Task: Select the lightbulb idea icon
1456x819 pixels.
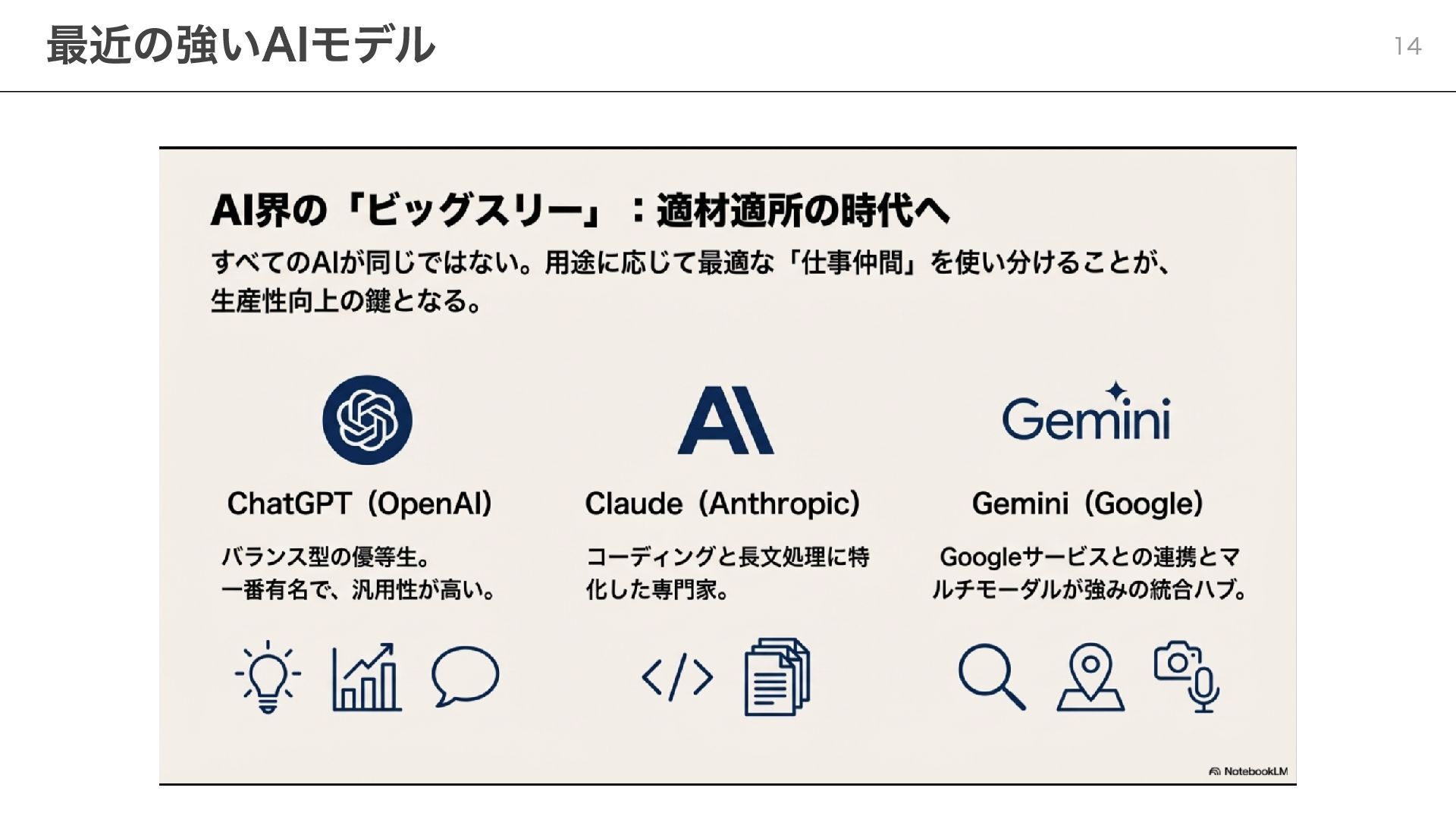Action: pos(267,676)
